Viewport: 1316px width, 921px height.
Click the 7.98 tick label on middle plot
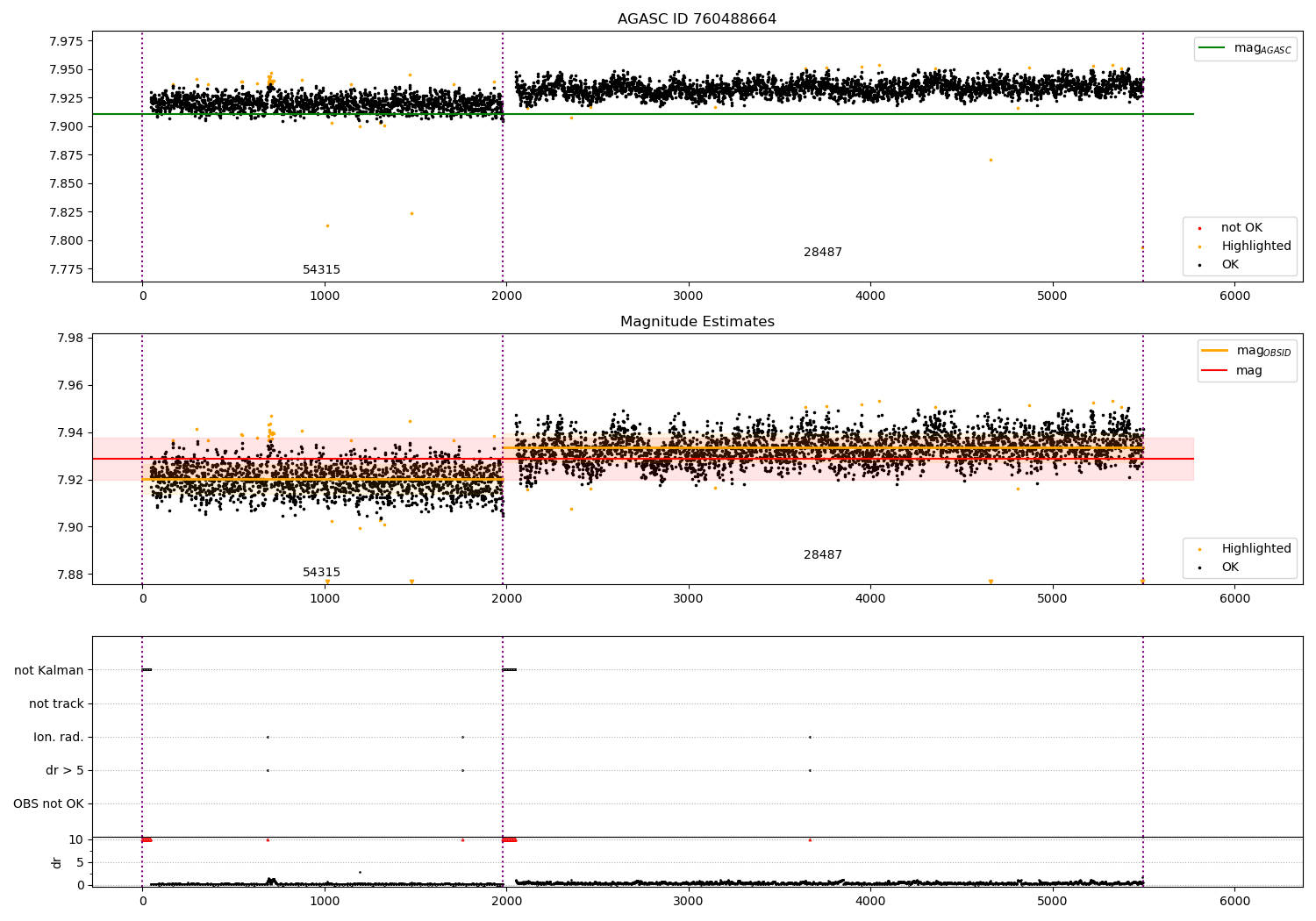[69, 339]
